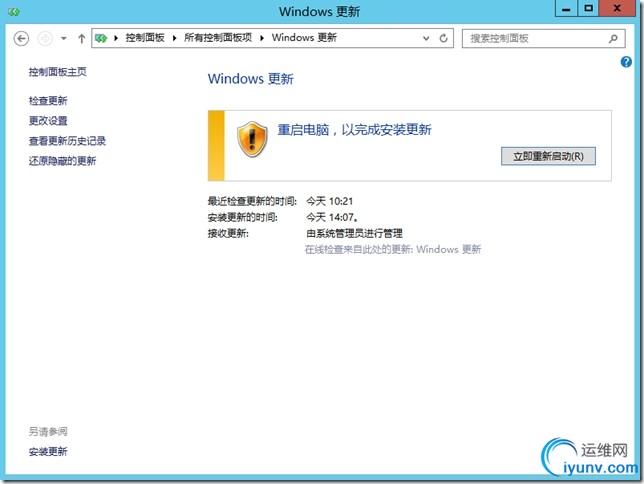Click the 由系统管理员进行管理 text
644x484 pixels.
354,234
